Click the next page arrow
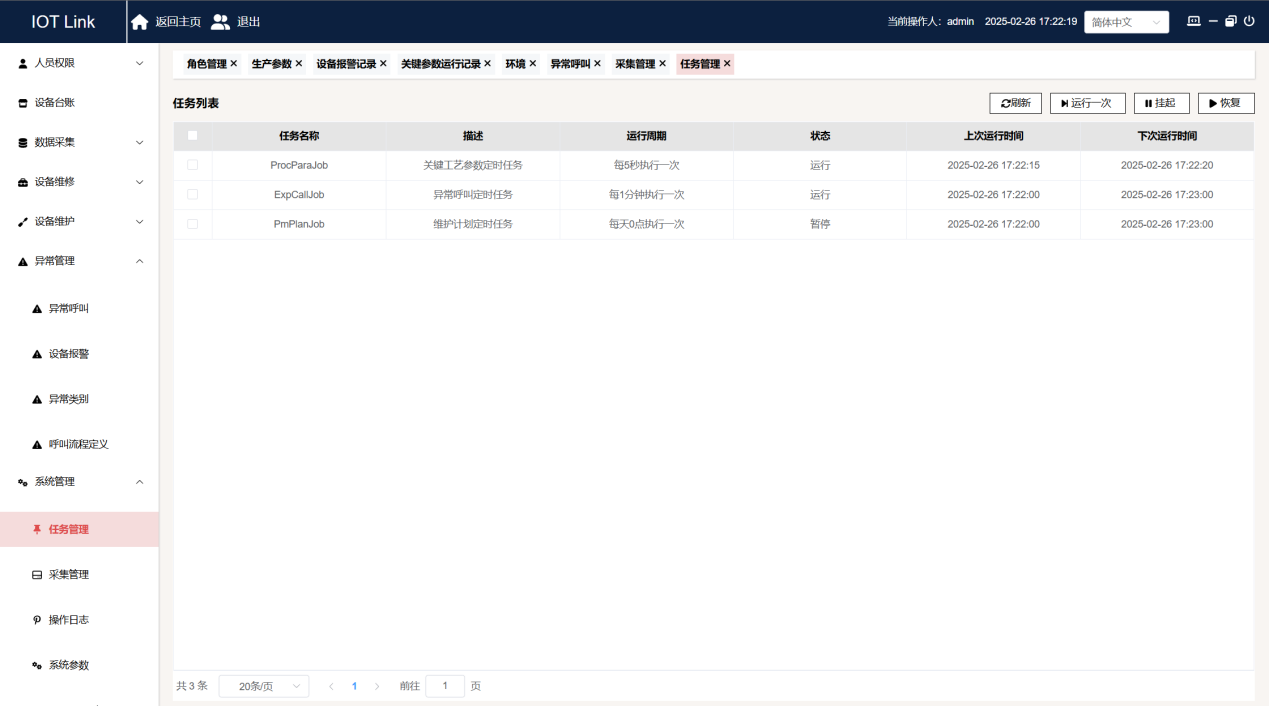 pyautogui.click(x=377, y=686)
